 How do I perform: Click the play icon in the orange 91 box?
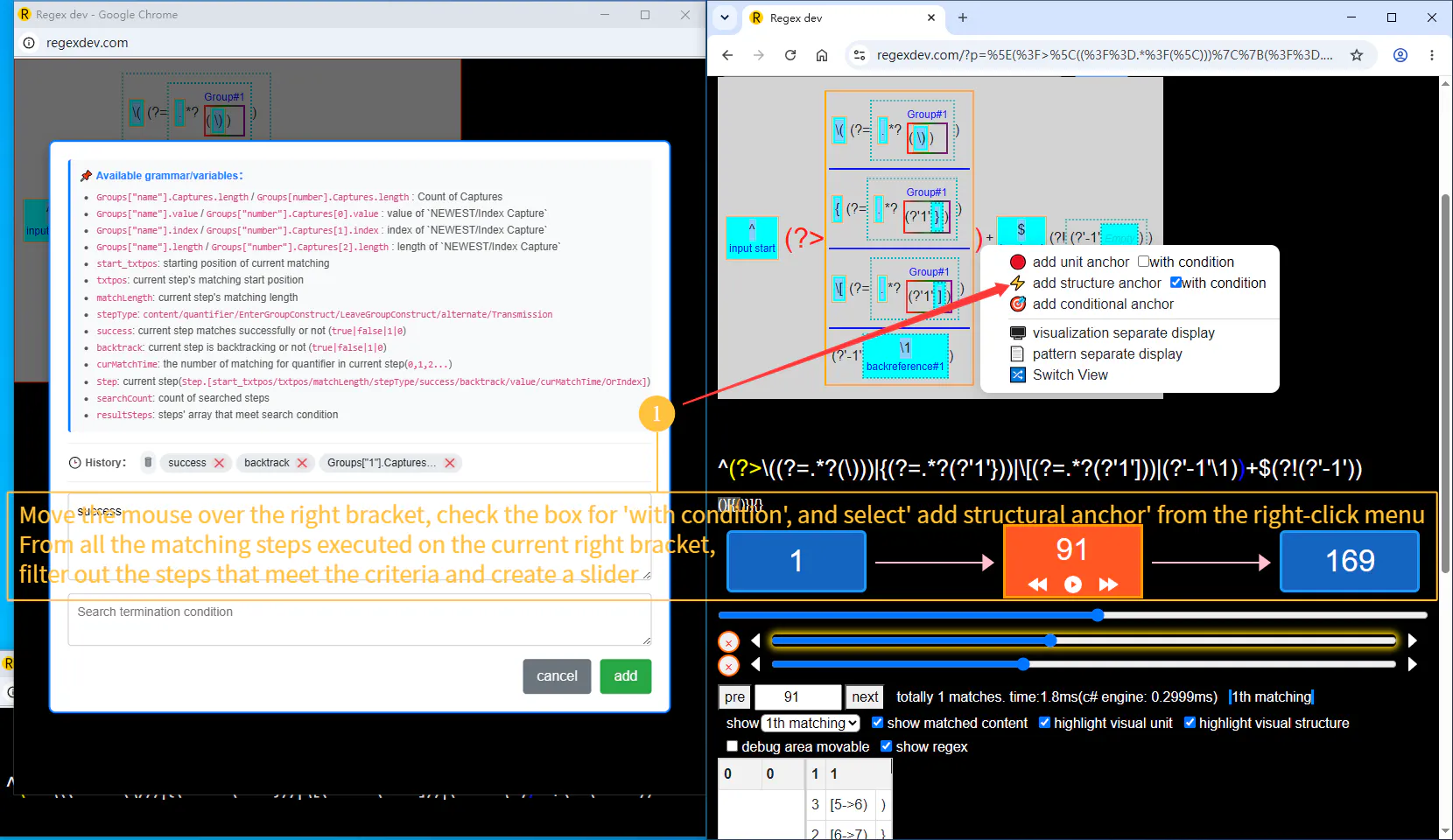coord(1073,584)
